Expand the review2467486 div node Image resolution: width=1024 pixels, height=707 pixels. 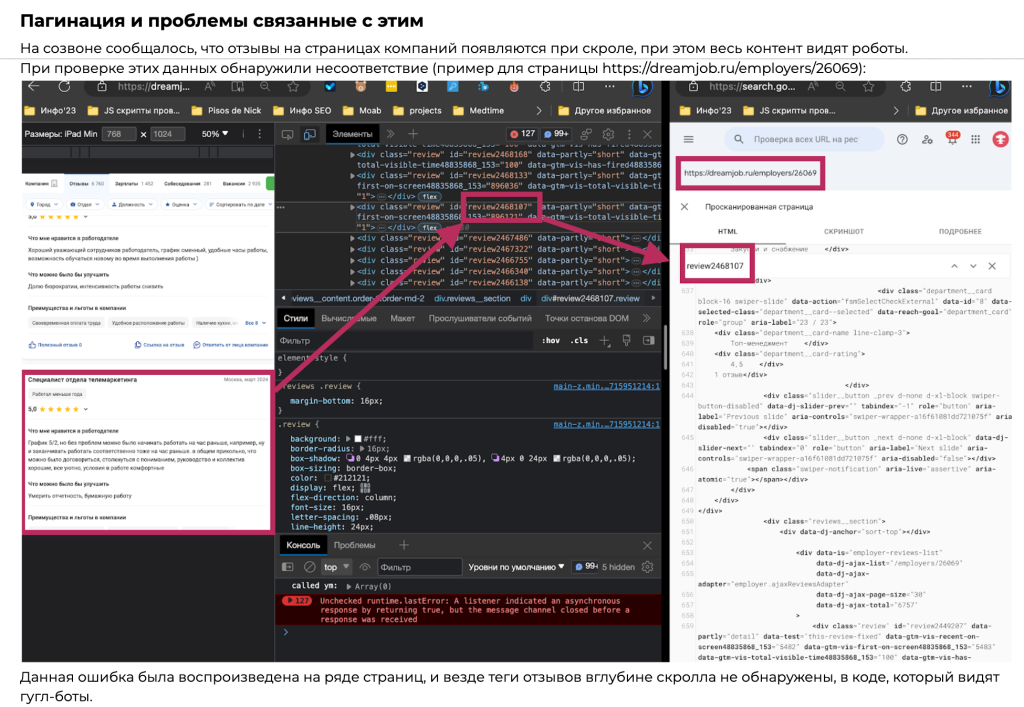click(x=353, y=238)
